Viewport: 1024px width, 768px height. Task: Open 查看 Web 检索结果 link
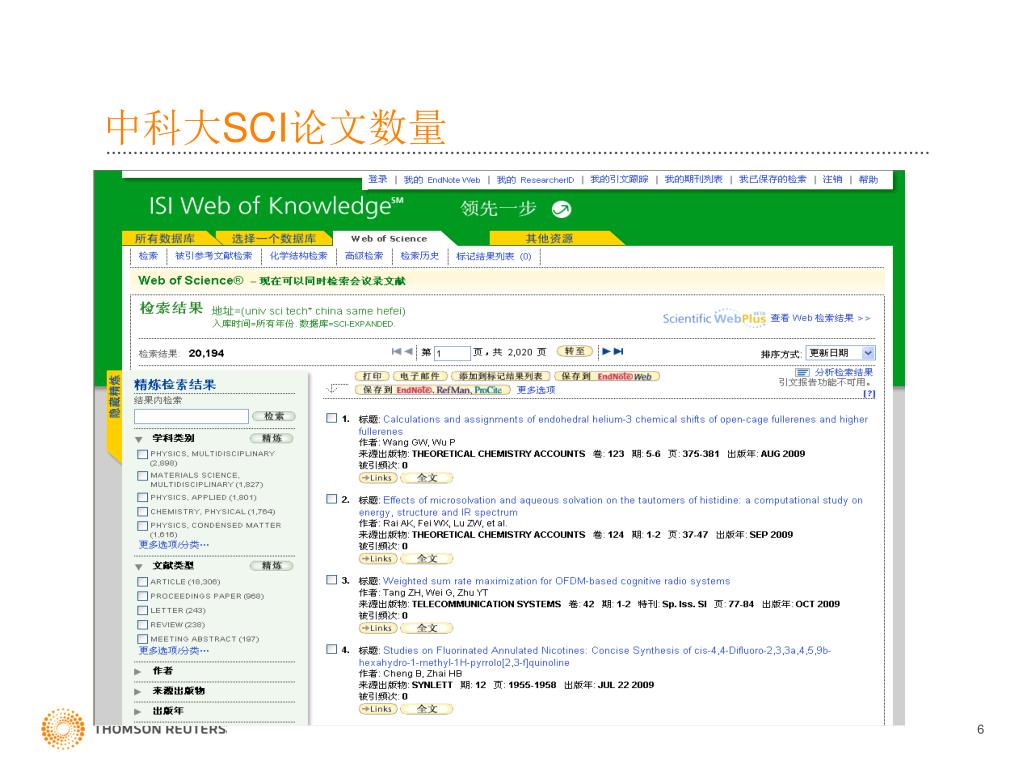pos(820,318)
